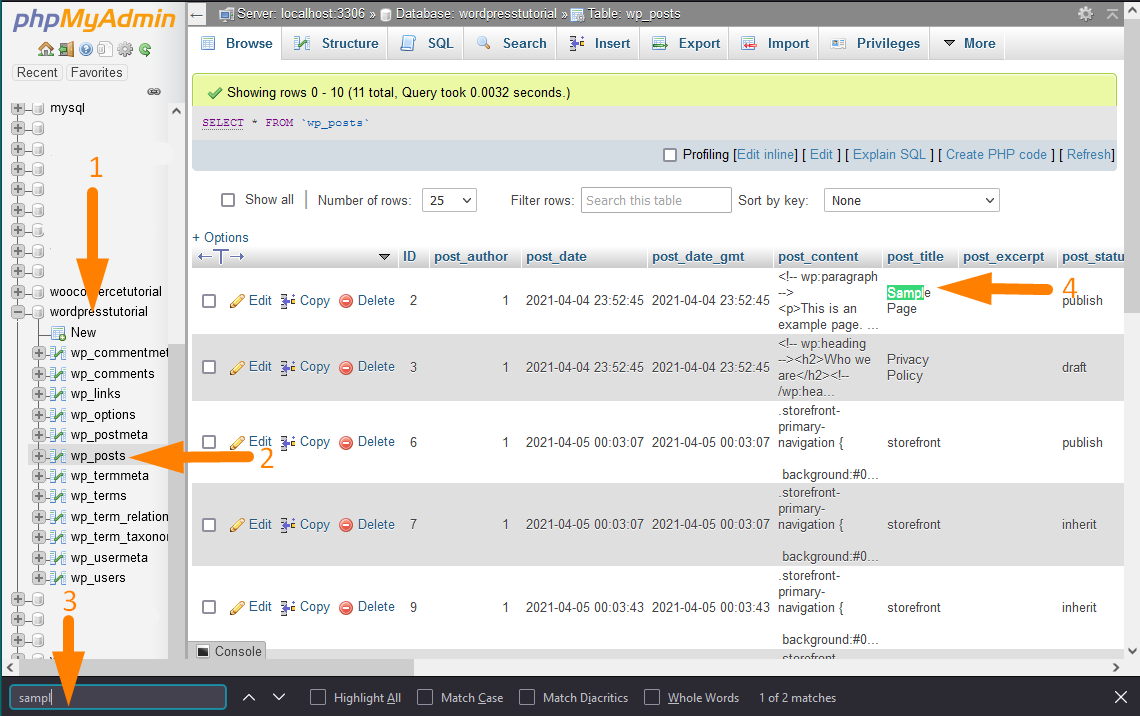Click the New table icon under wordpresstutorial

click(x=58, y=333)
